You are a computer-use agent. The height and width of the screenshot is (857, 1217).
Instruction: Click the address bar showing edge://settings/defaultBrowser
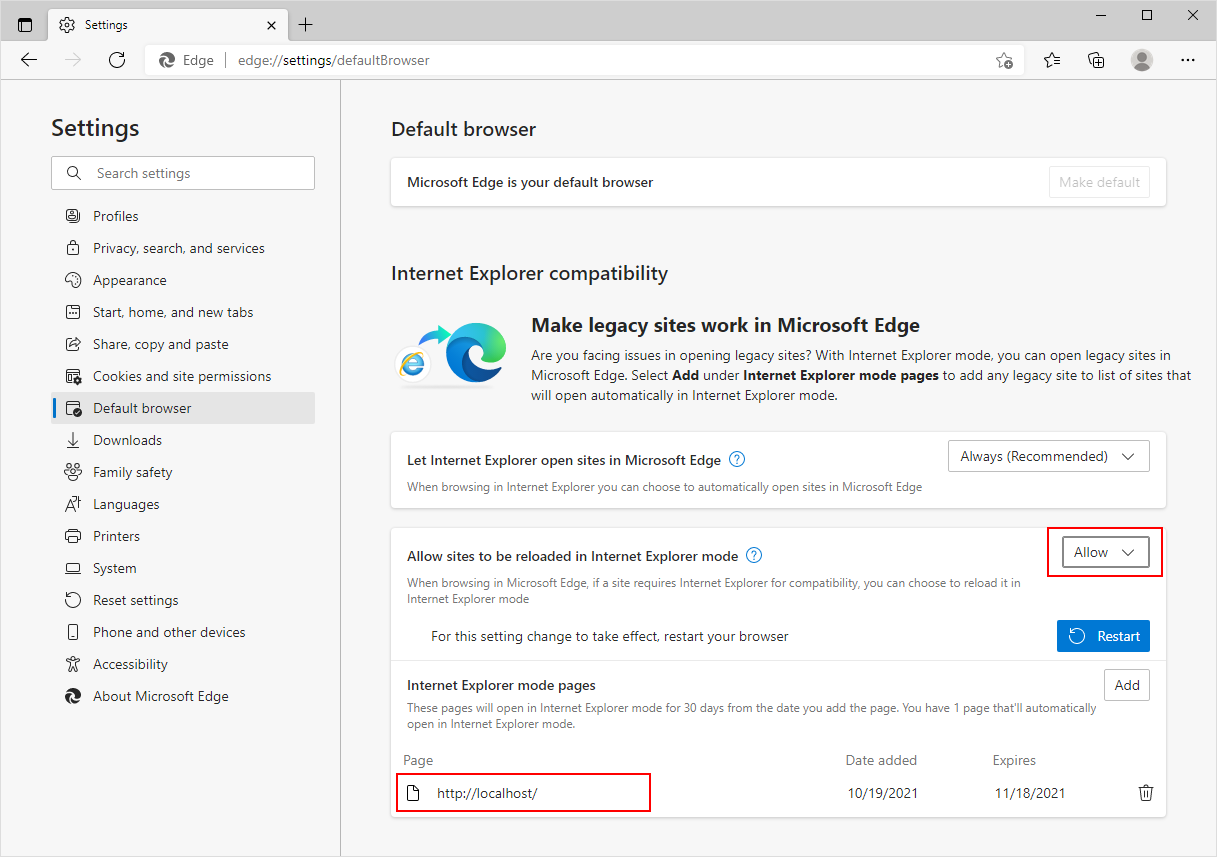pos(333,60)
